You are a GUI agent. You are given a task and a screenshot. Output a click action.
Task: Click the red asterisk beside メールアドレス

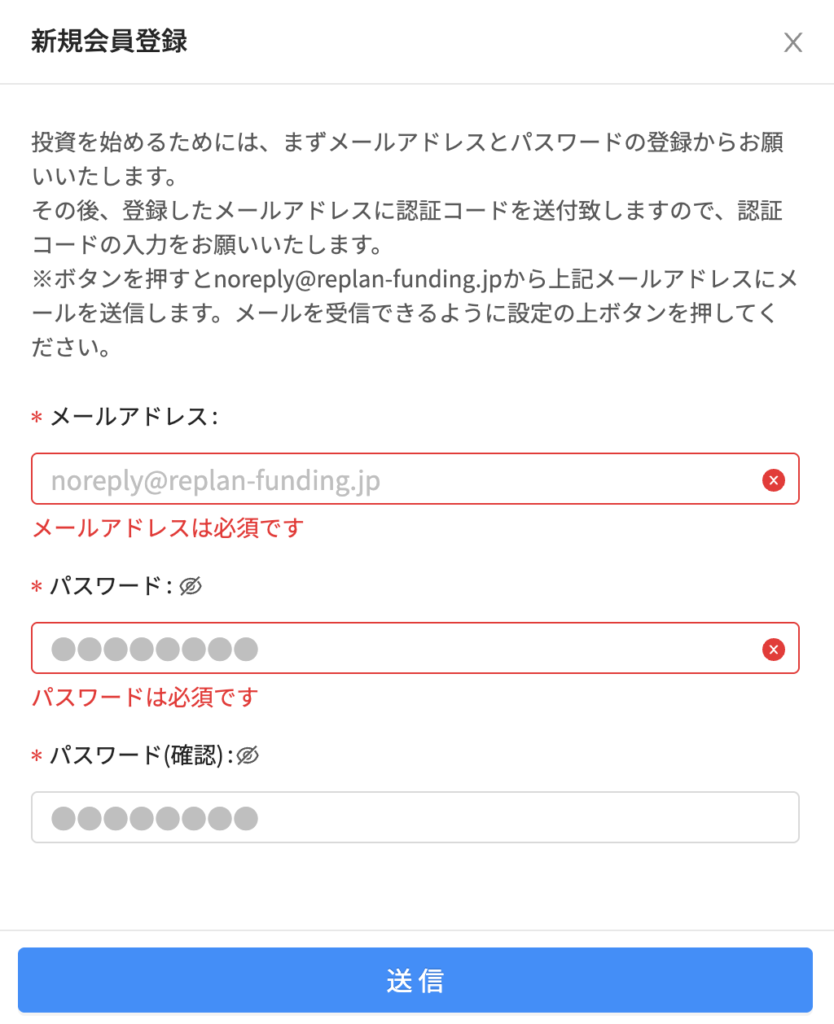click(x=37, y=419)
